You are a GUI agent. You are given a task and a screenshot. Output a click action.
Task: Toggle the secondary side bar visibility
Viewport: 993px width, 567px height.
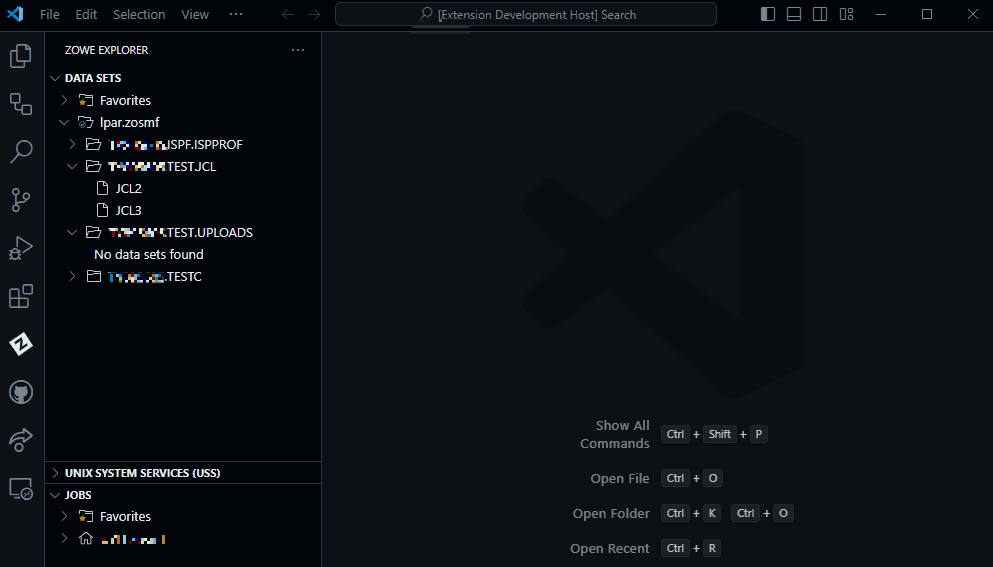tap(820, 14)
